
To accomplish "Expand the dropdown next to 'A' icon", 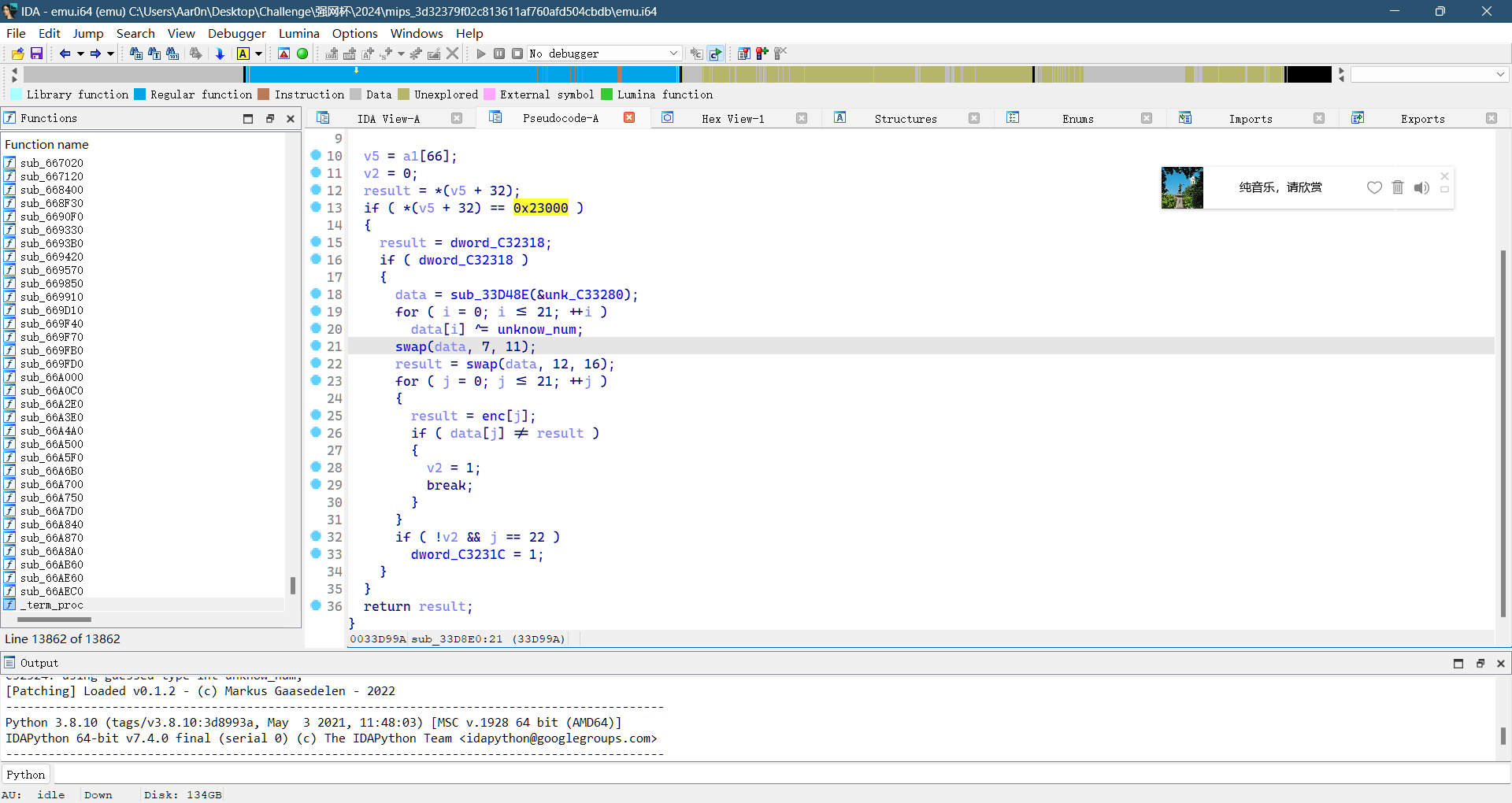I will [x=258, y=54].
